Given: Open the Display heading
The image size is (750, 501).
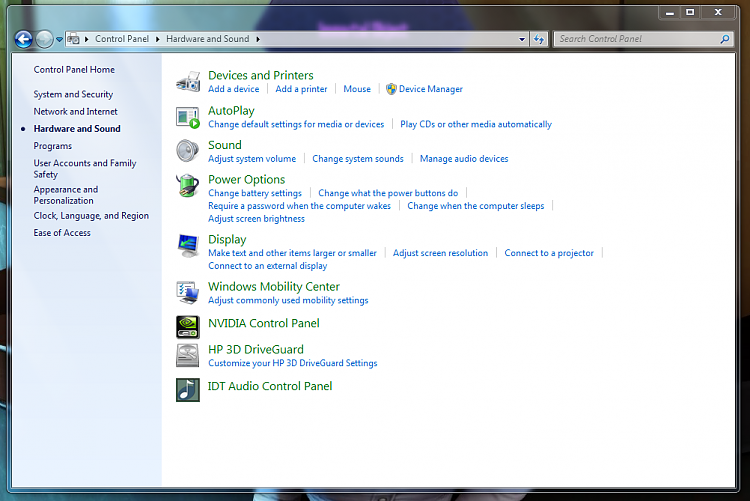Looking at the screenshot, I should tap(227, 239).
